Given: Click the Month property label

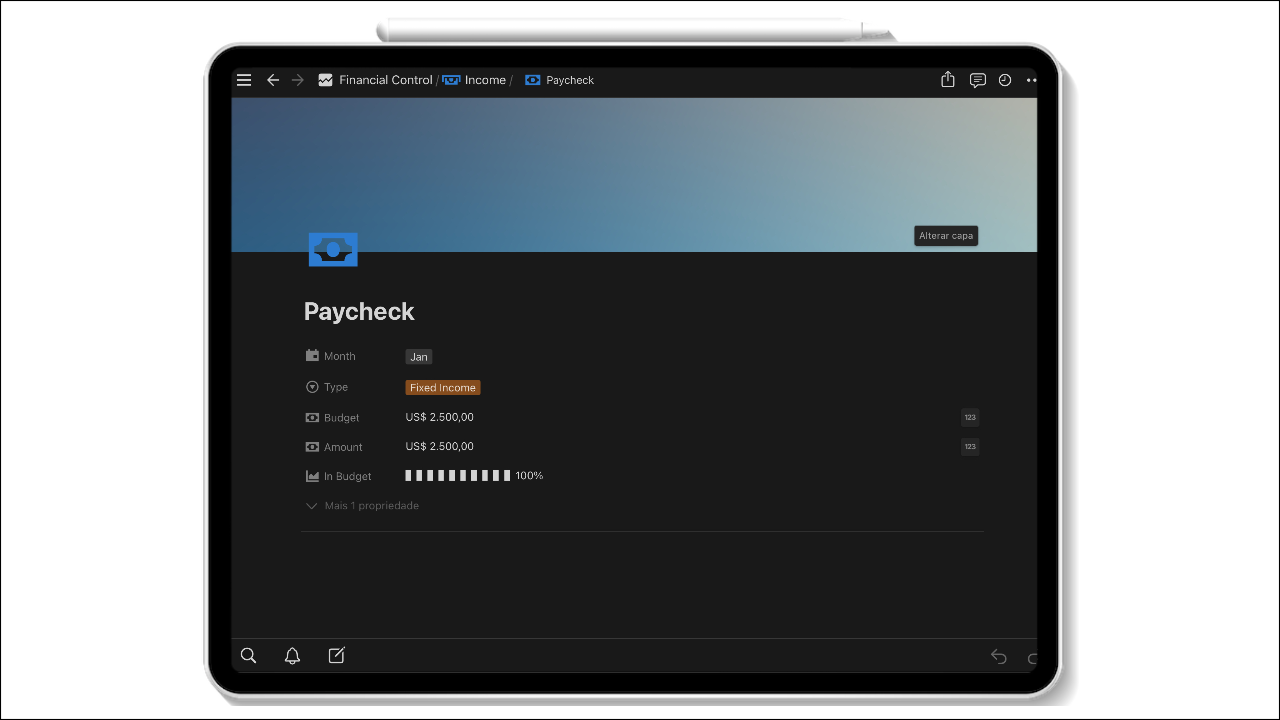Looking at the screenshot, I should pyautogui.click(x=340, y=356).
